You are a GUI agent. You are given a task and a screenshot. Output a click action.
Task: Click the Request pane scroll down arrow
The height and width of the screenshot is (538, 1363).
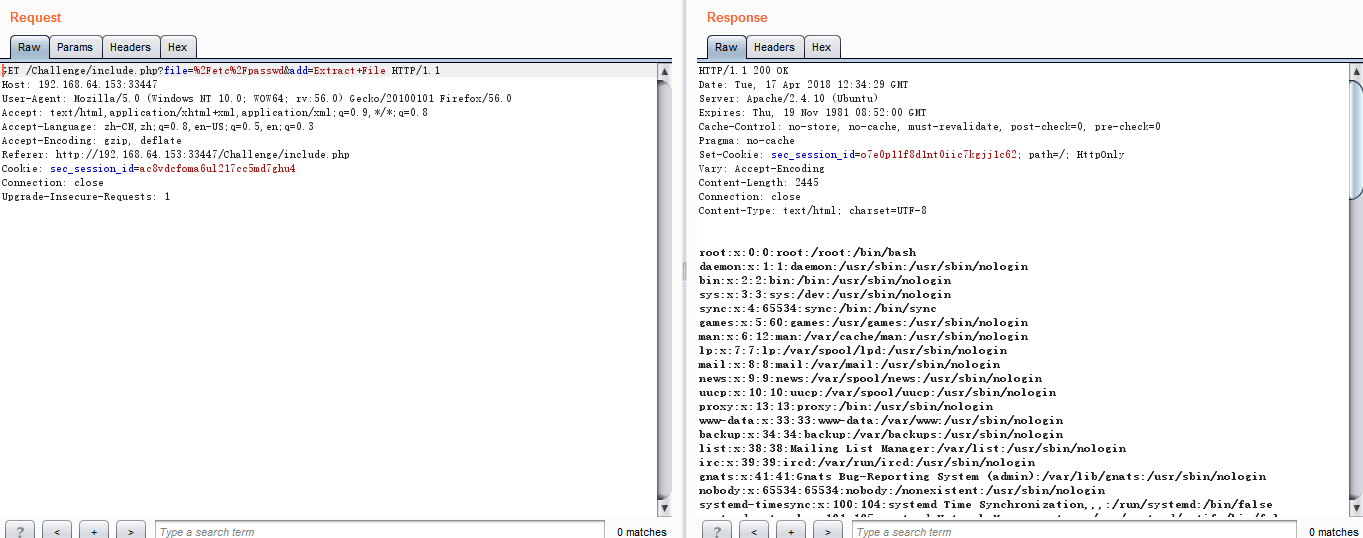click(664, 508)
